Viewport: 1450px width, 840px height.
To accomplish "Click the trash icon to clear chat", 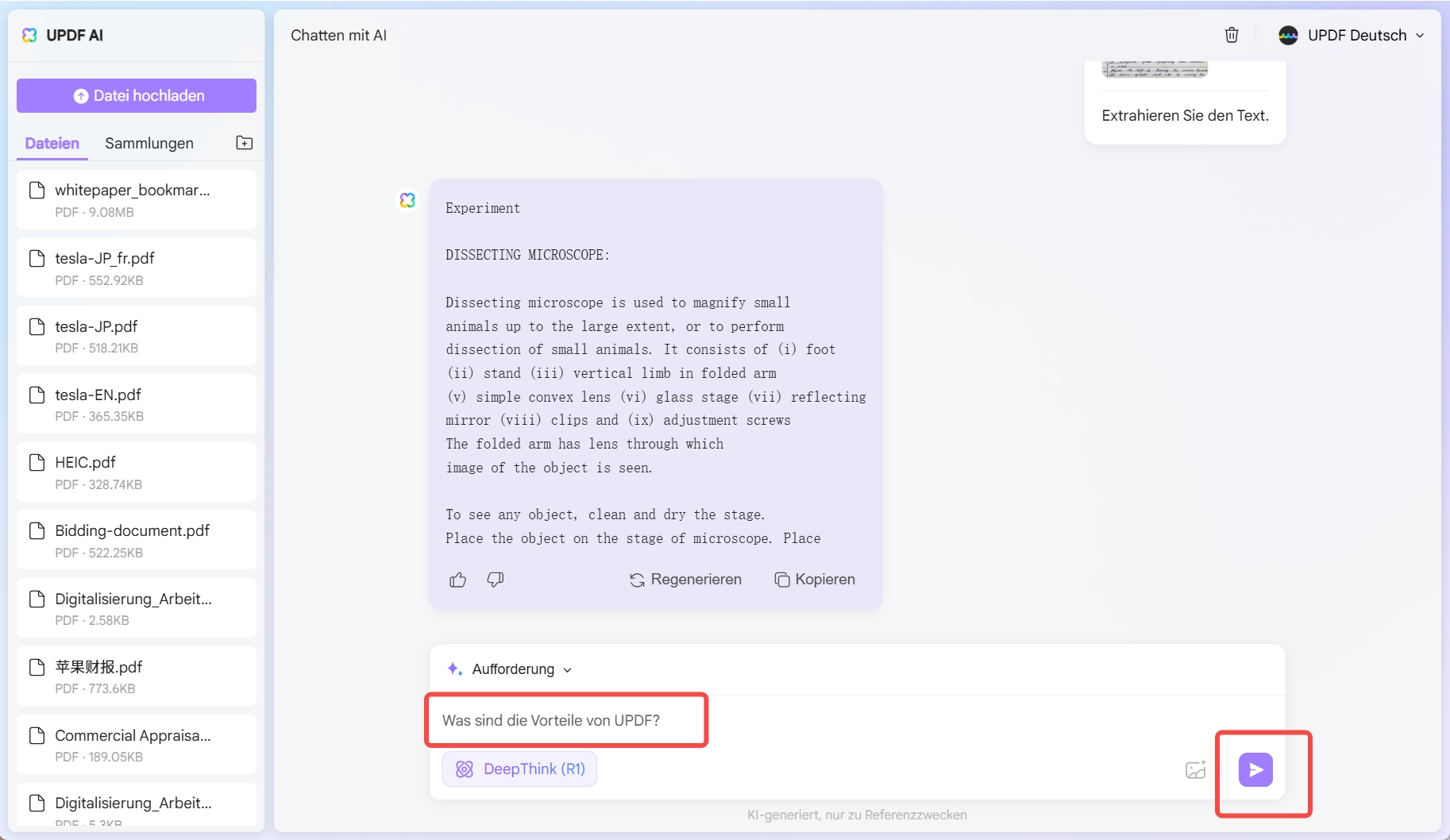I will point(1232,35).
